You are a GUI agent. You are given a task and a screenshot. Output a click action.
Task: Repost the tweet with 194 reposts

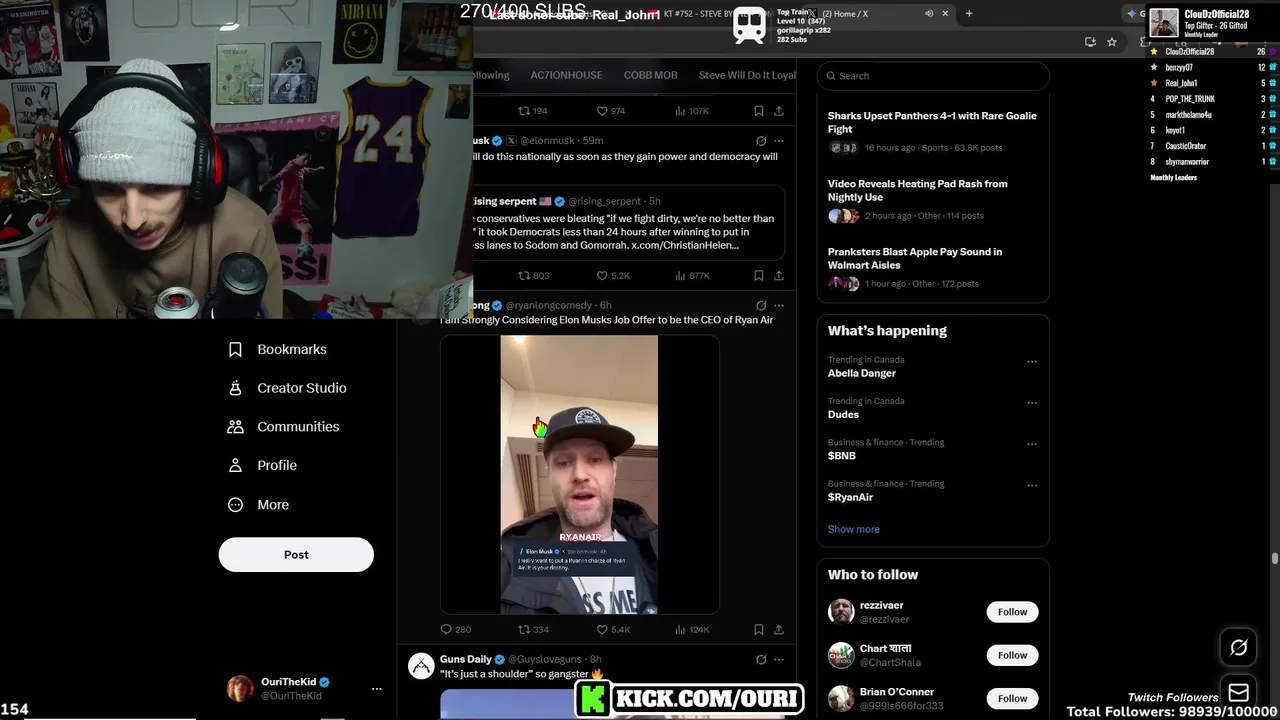pyautogui.click(x=532, y=111)
